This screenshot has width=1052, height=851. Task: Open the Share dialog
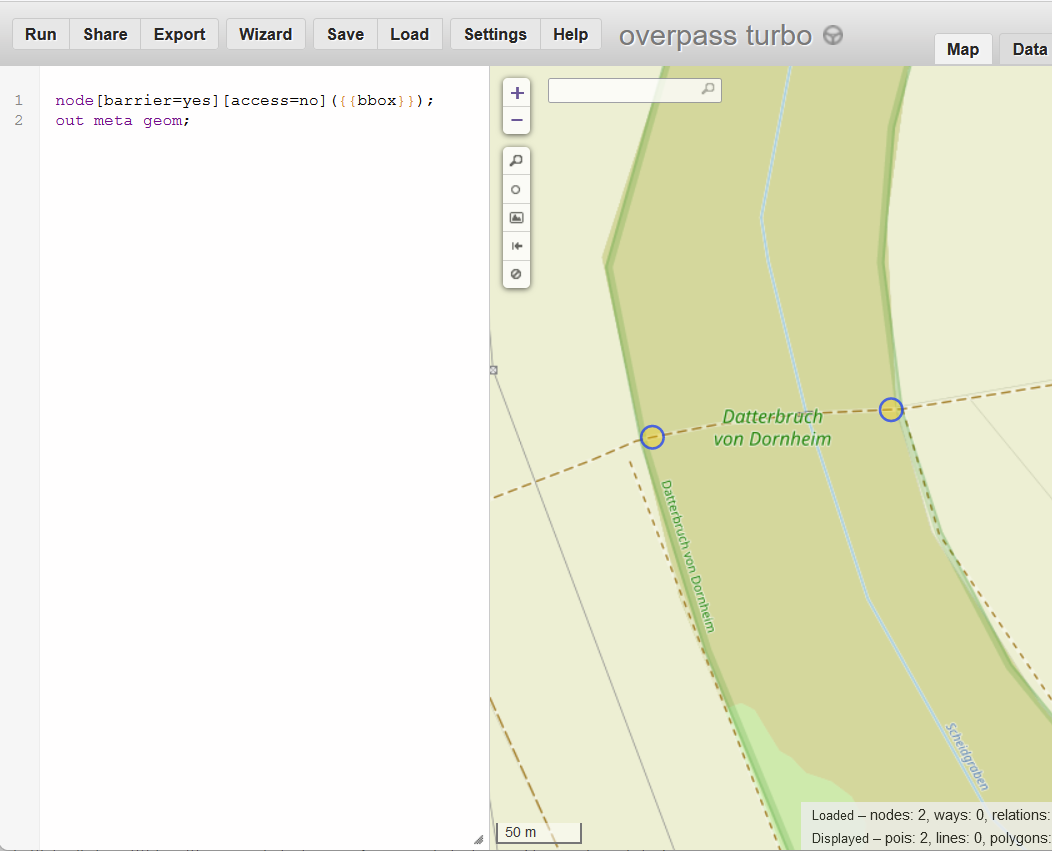(x=105, y=34)
